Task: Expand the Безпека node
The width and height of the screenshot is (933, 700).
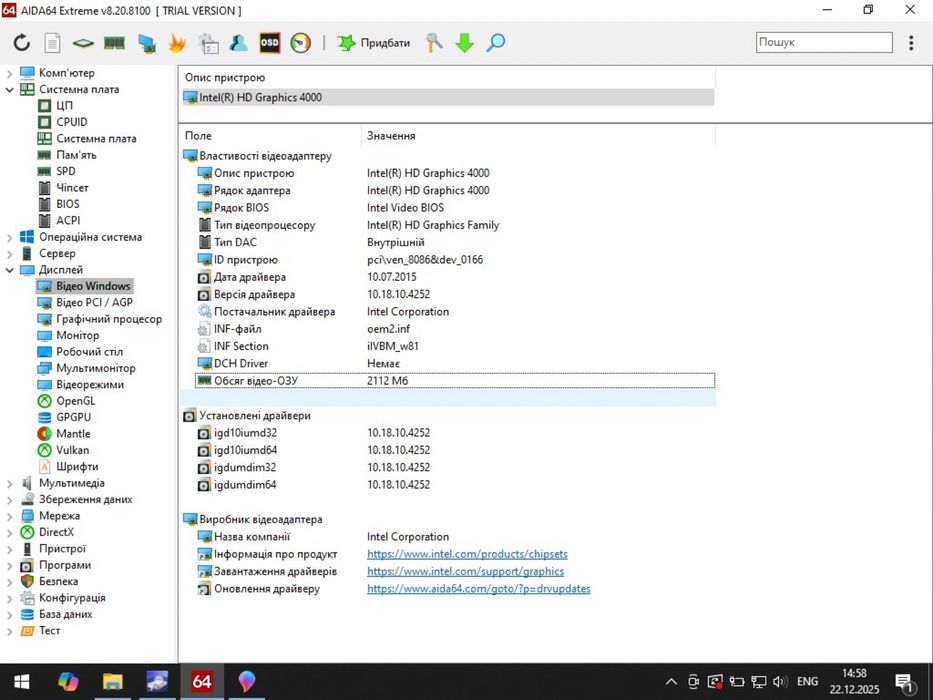Action: point(9,582)
